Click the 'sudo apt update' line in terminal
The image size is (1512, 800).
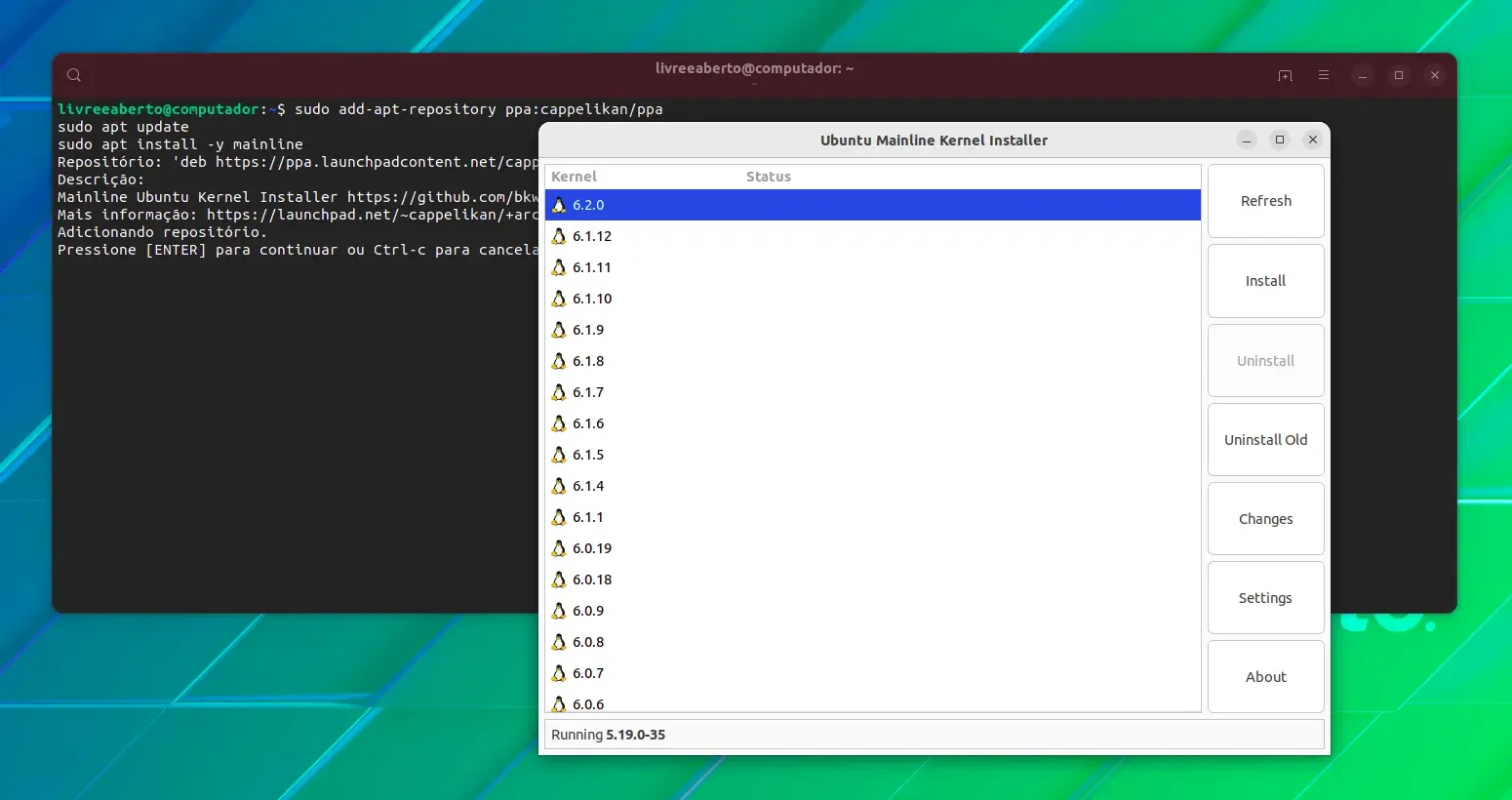pyautogui.click(x=123, y=127)
